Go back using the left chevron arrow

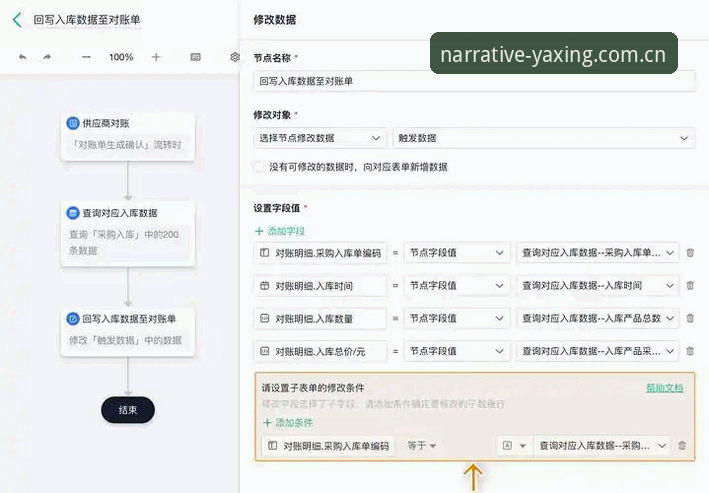(17, 19)
